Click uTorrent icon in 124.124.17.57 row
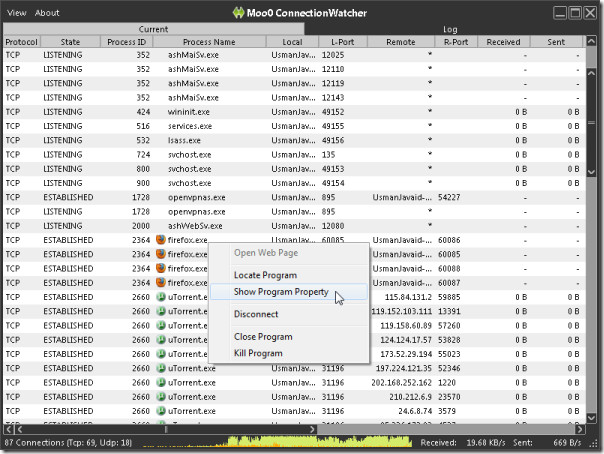This screenshot has height=454, width=604. coord(161,340)
